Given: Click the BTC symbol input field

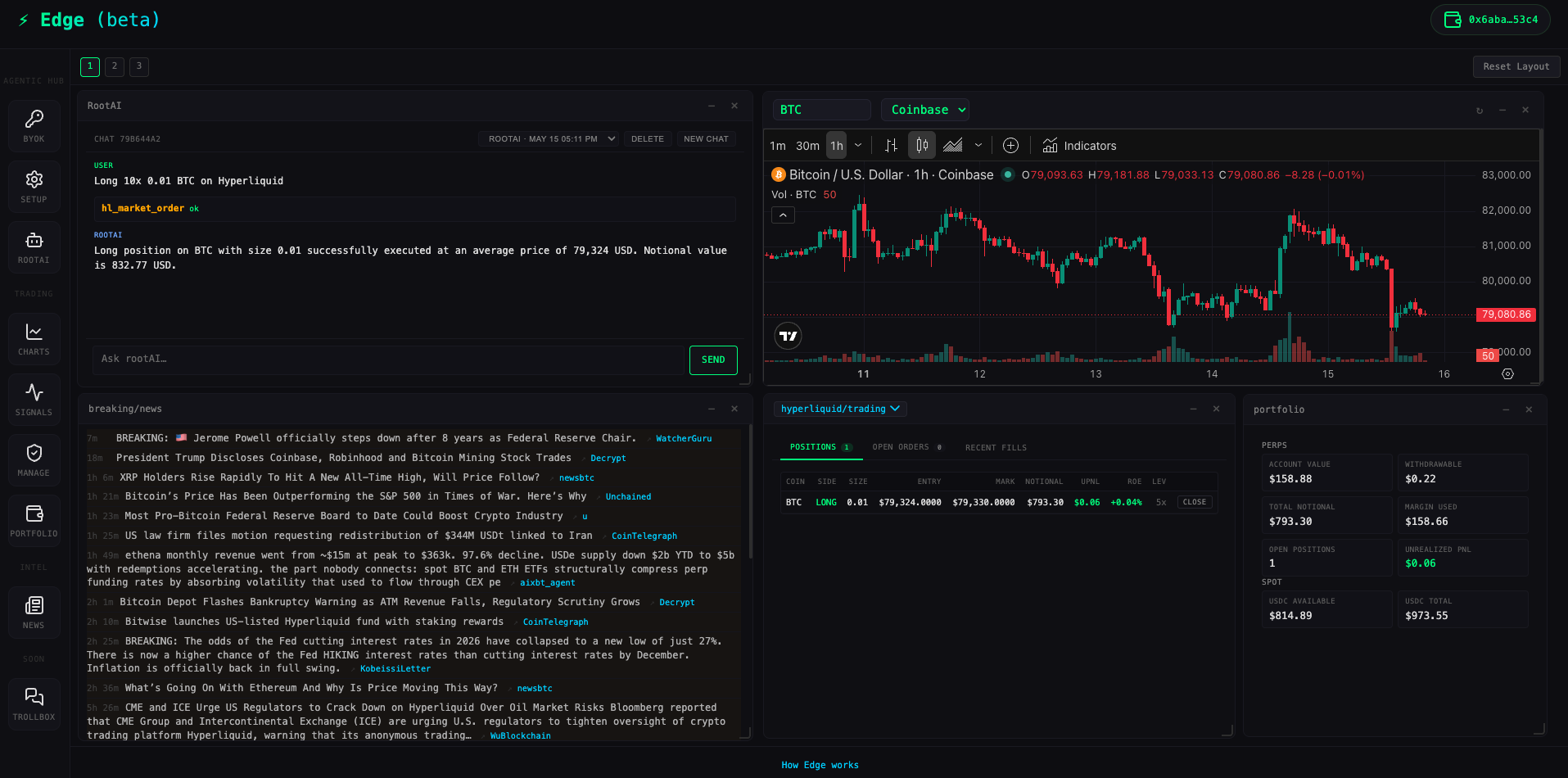Looking at the screenshot, I should [x=821, y=110].
